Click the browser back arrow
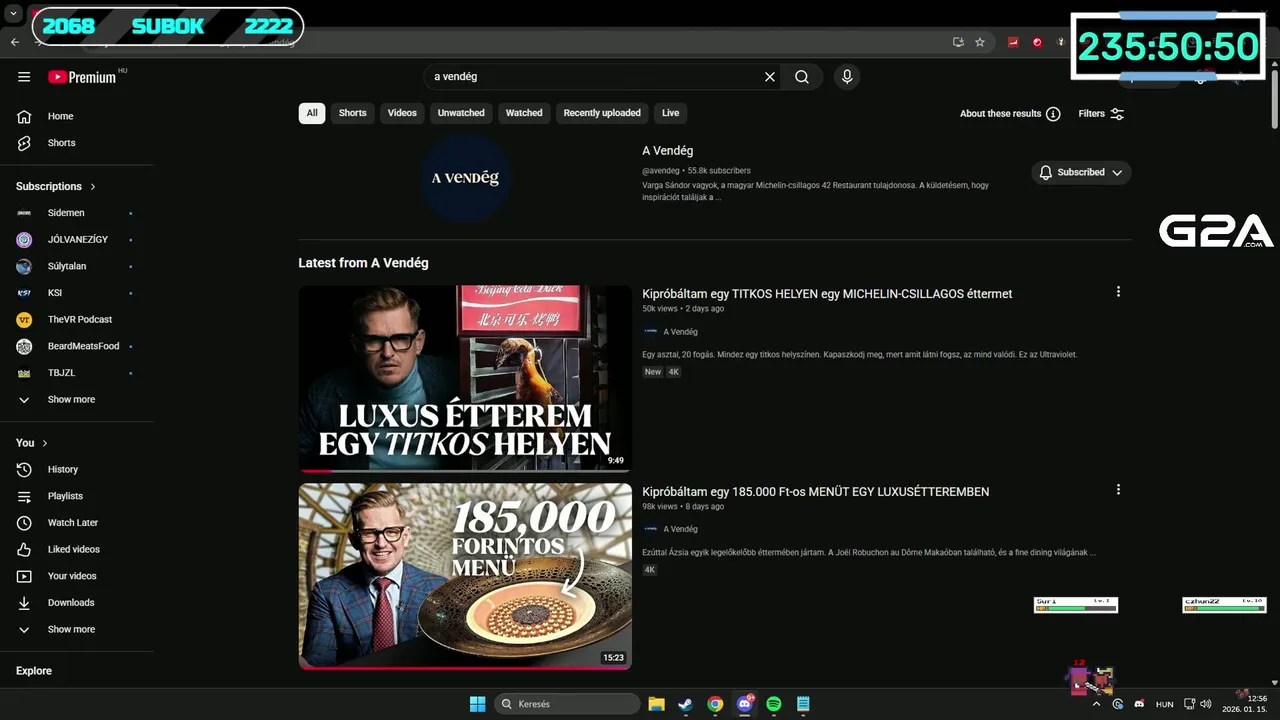The height and width of the screenshot is (720, 1280). pyautogui.click(x=14, y=42)
